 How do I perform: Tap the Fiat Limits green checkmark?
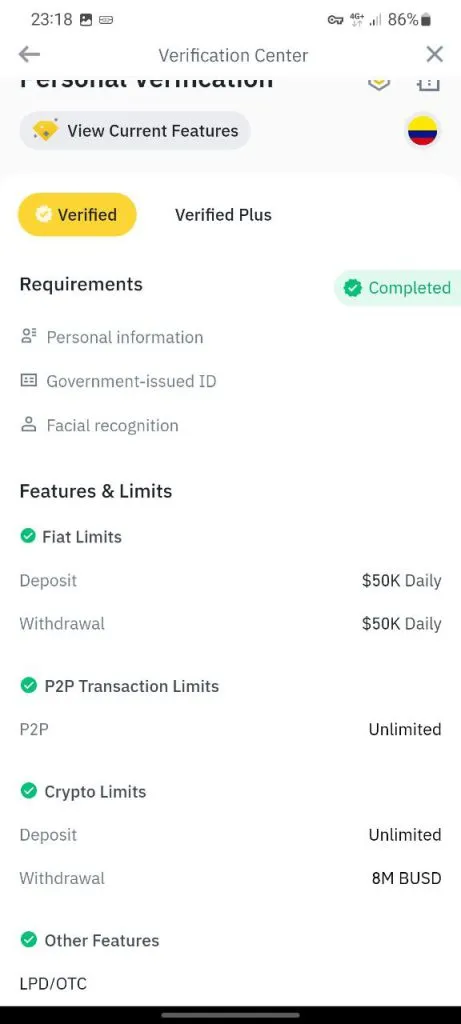coord(27,536)
